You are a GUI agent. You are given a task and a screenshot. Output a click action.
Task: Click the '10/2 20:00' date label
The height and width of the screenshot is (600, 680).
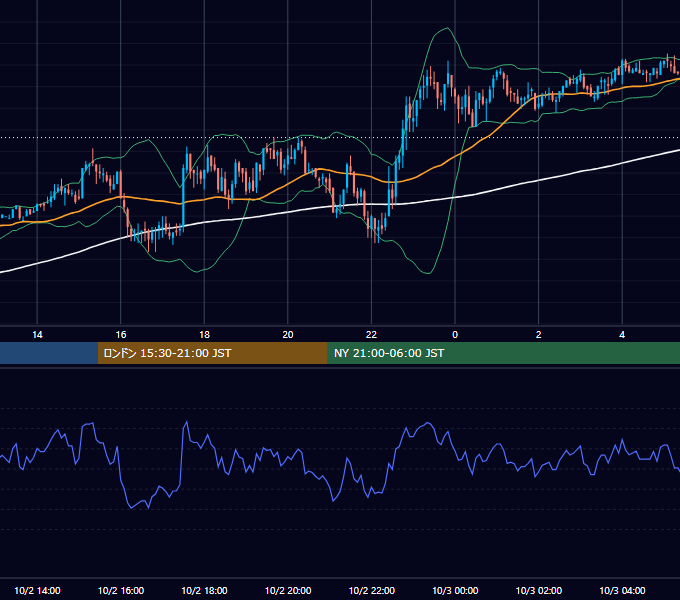pyautogui.click(x=288, y=590)
